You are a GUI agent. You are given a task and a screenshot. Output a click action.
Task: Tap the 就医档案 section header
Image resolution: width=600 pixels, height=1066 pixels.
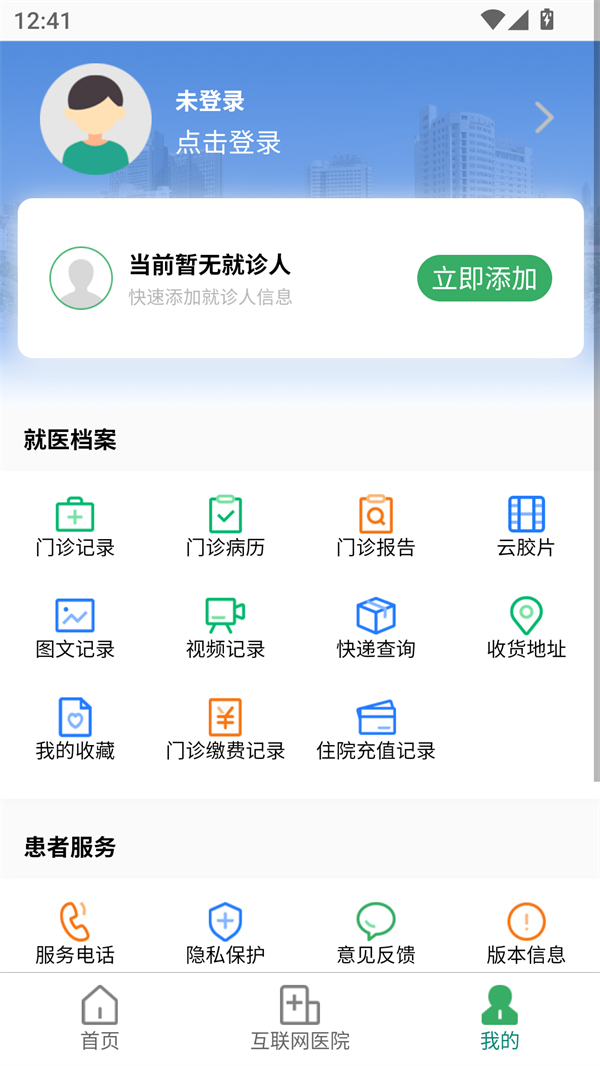click(70, 440)
